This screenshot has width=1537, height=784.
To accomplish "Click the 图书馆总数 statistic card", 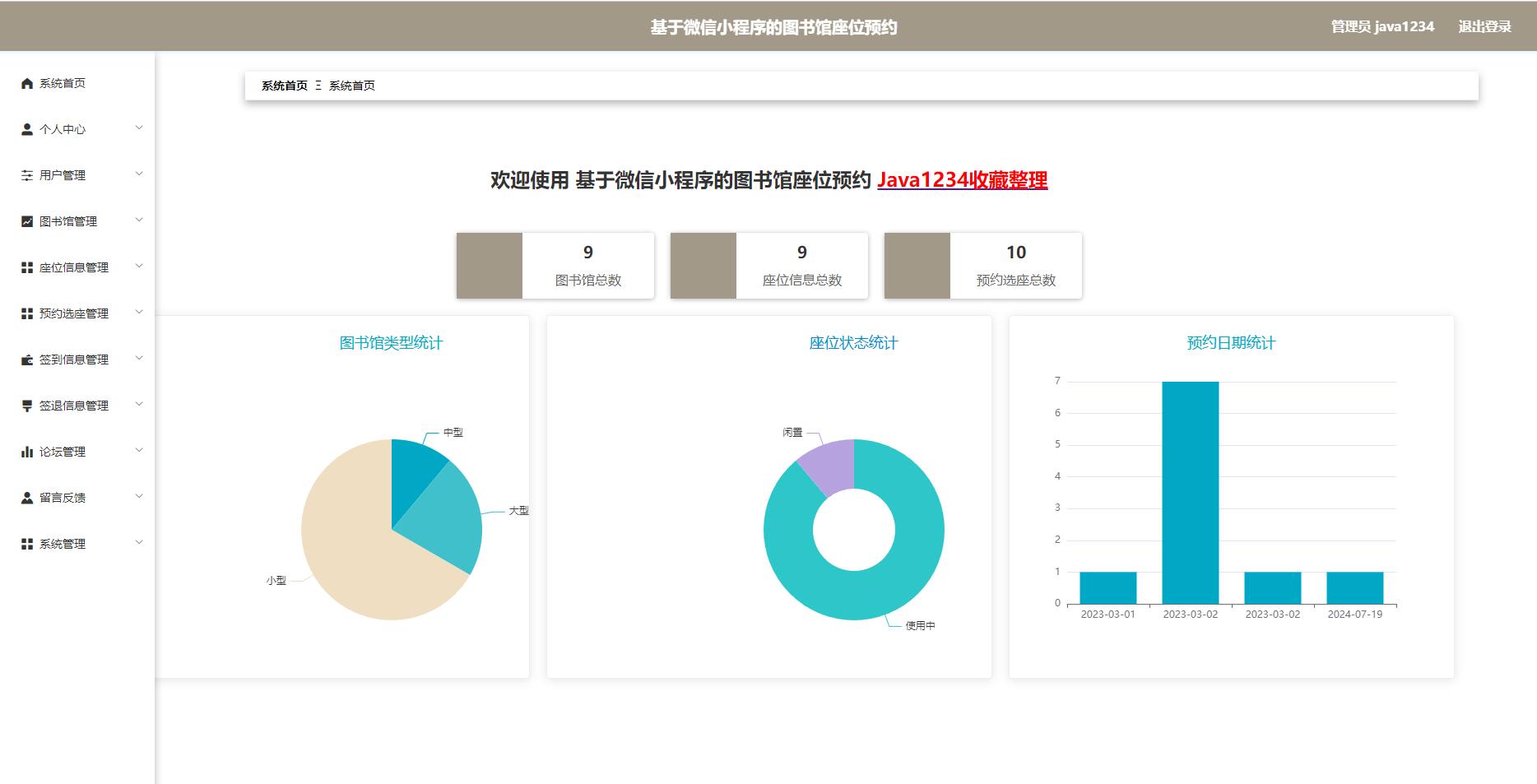I will click(x=555, y=266).
